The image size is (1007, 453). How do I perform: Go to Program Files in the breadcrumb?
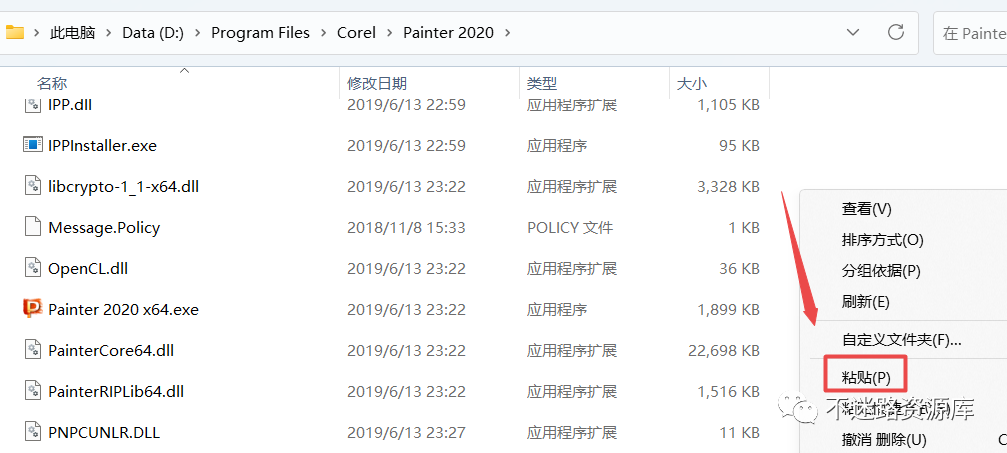coord(261,33)
